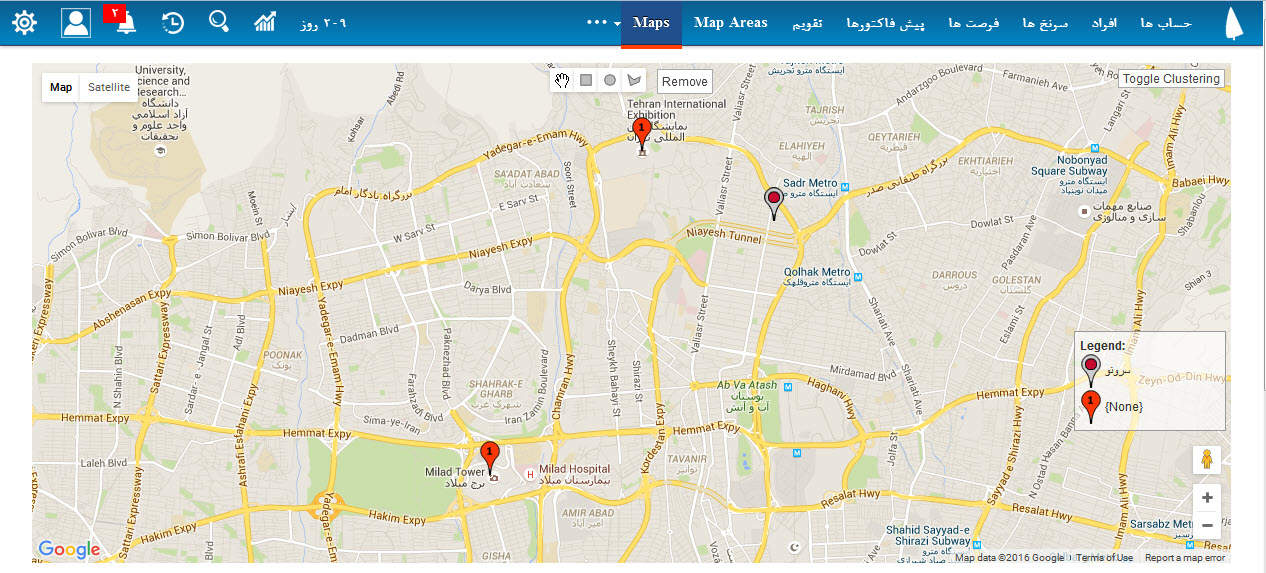Switch map to Satellite view
Screen dimensions: 1266x573
(109, 87)
